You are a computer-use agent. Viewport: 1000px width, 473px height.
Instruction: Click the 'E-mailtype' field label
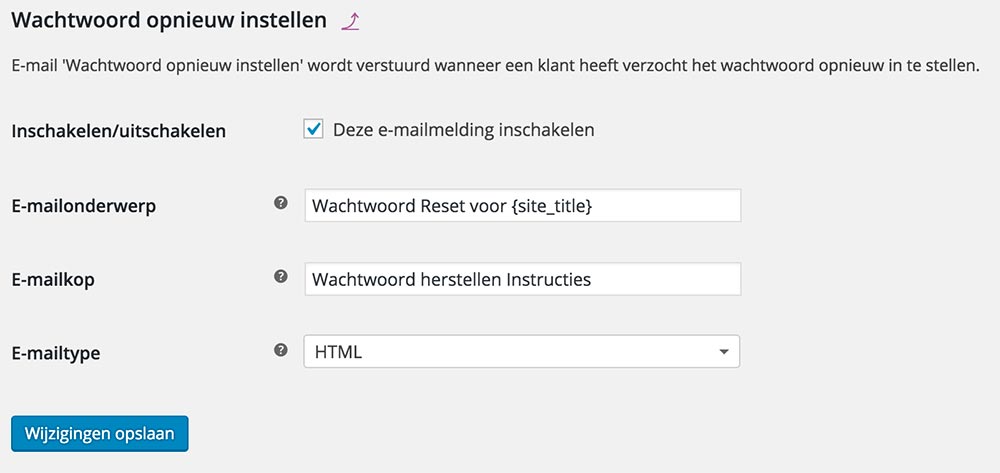pyautogui.click(x=56, y=353)
